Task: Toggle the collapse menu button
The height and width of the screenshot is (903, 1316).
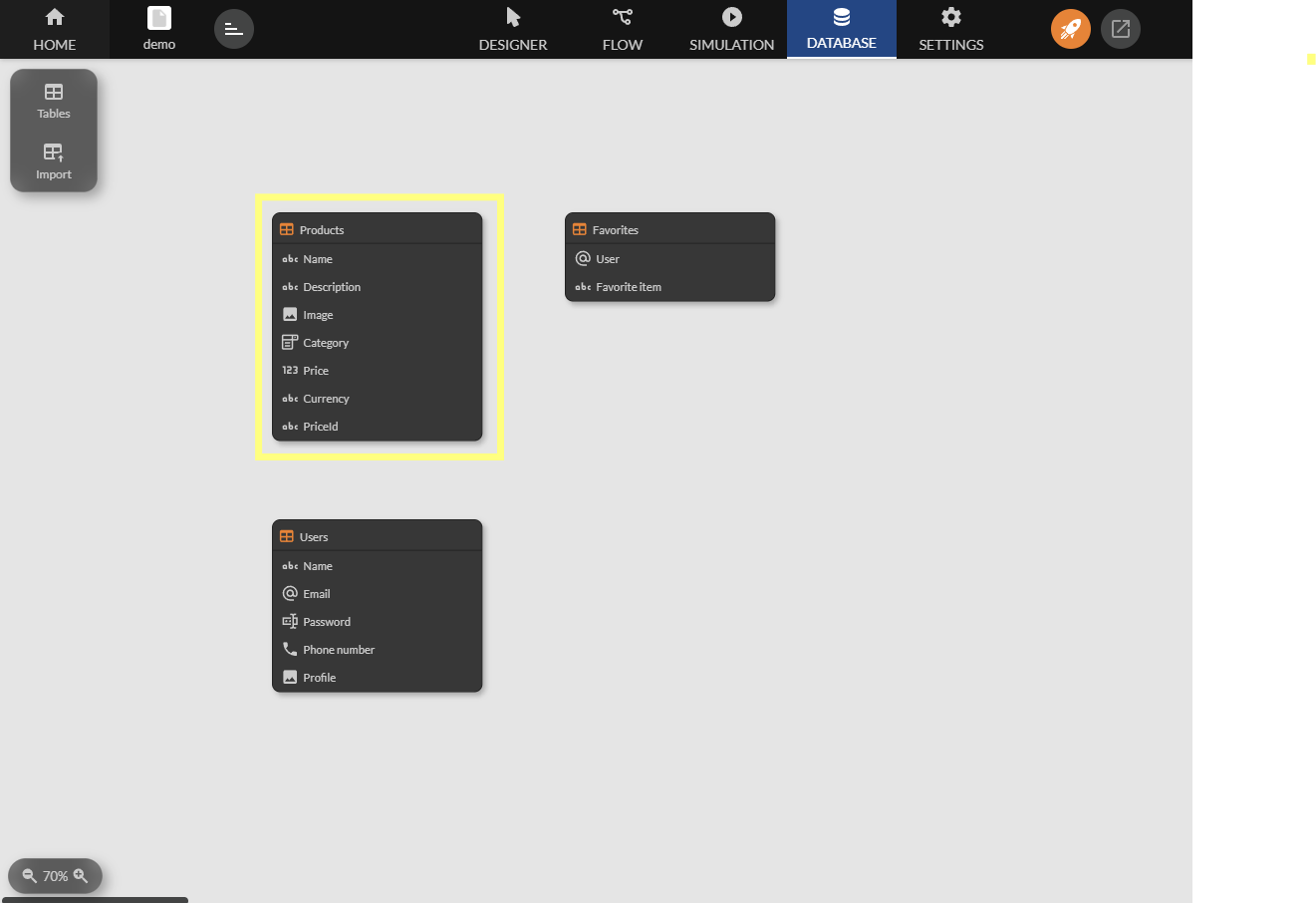Action: tap(234, 29)
